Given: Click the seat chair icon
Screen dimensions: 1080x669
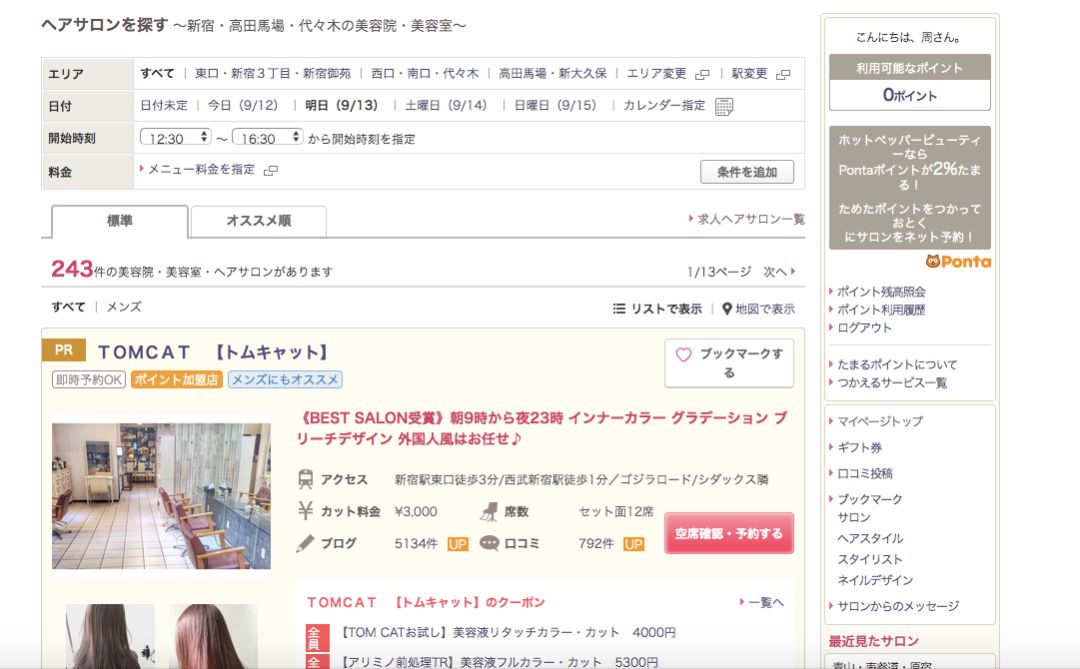Looking at the screenshot, I should point(489,511).
